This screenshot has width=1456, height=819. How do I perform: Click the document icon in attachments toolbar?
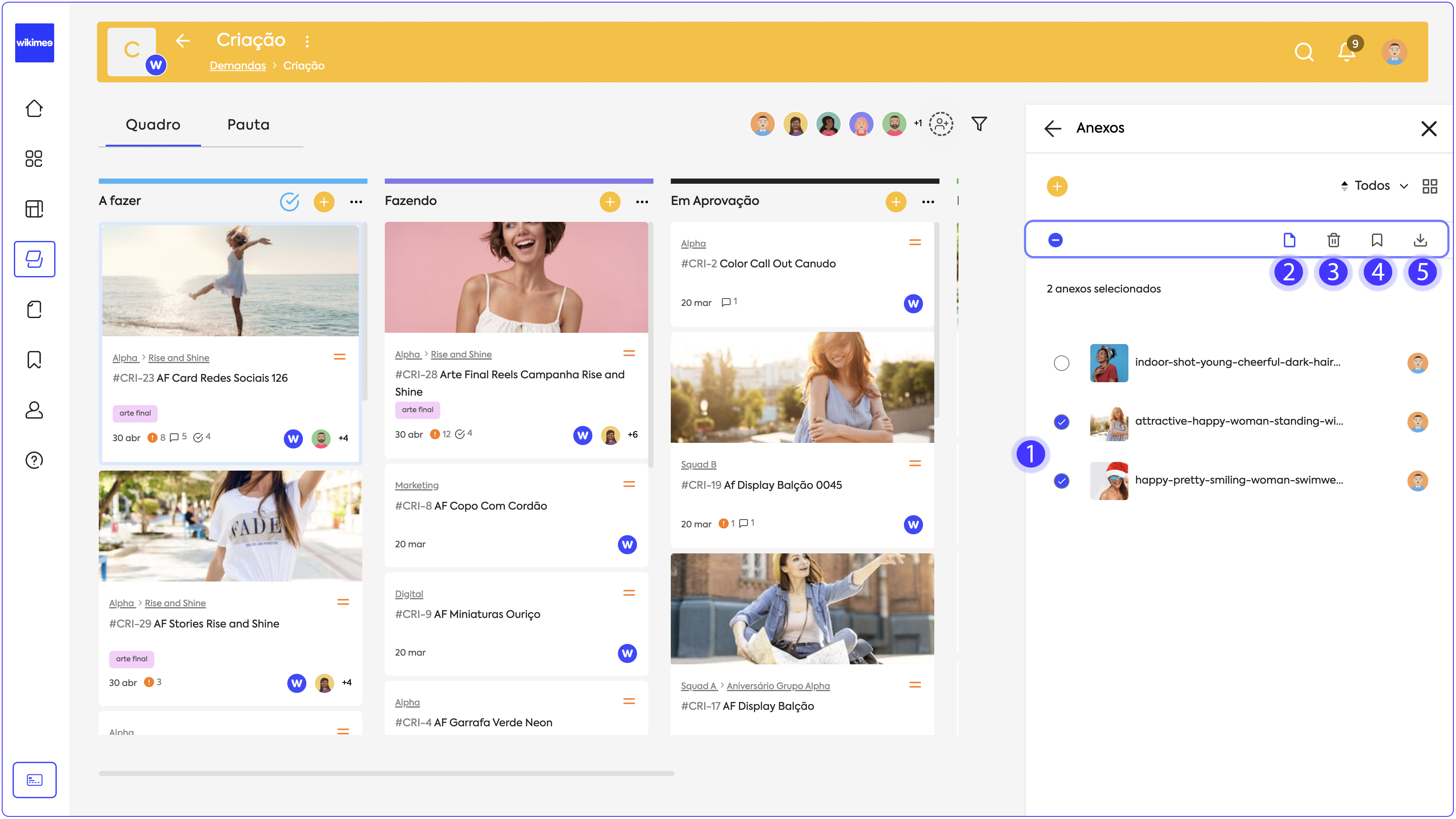(x=1289, y=240)
